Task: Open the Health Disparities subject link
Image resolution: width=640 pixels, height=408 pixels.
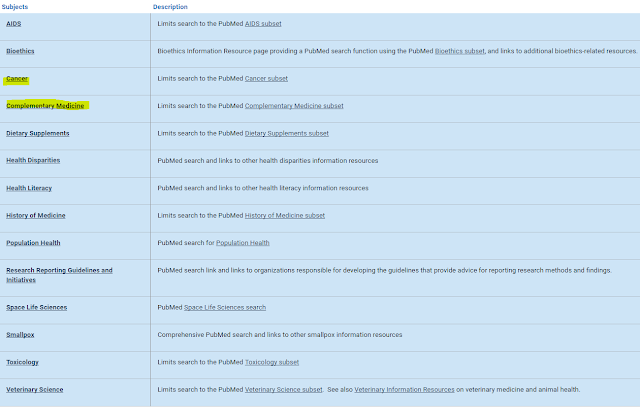Action: [x=33, y=160]
